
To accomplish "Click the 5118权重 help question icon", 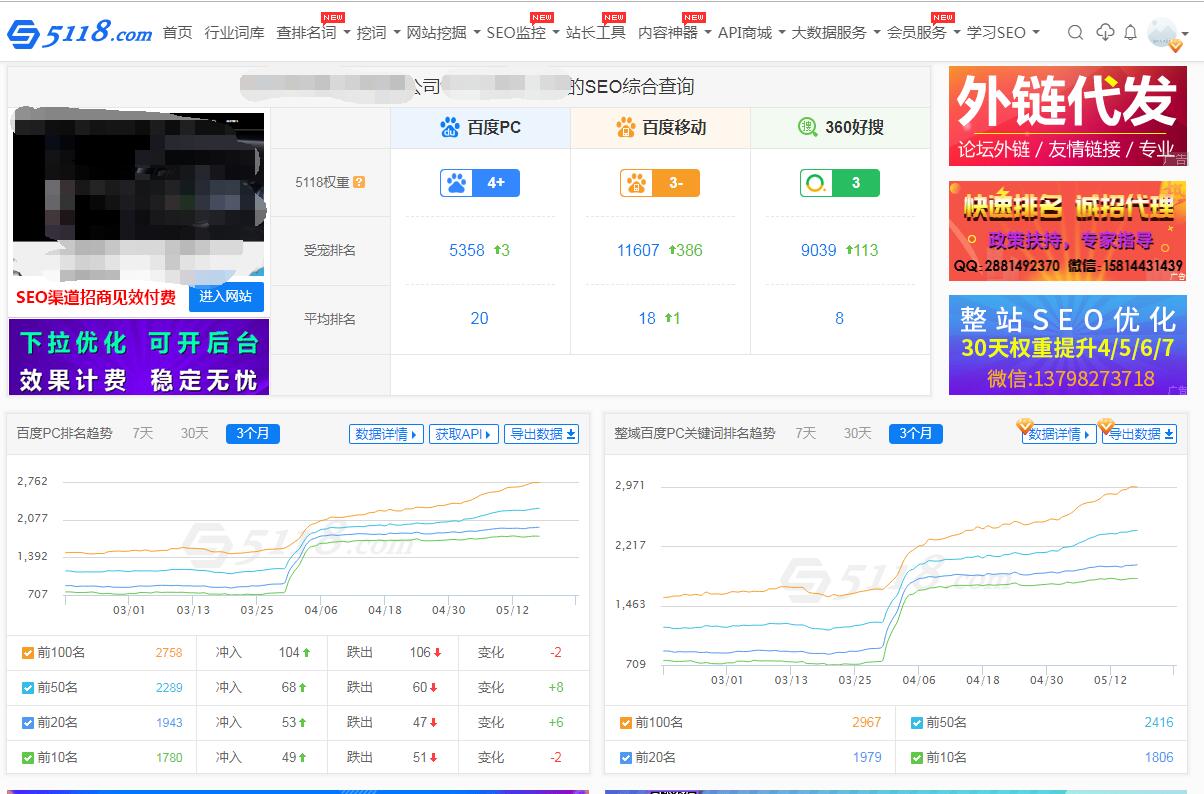I will [359, 182].
